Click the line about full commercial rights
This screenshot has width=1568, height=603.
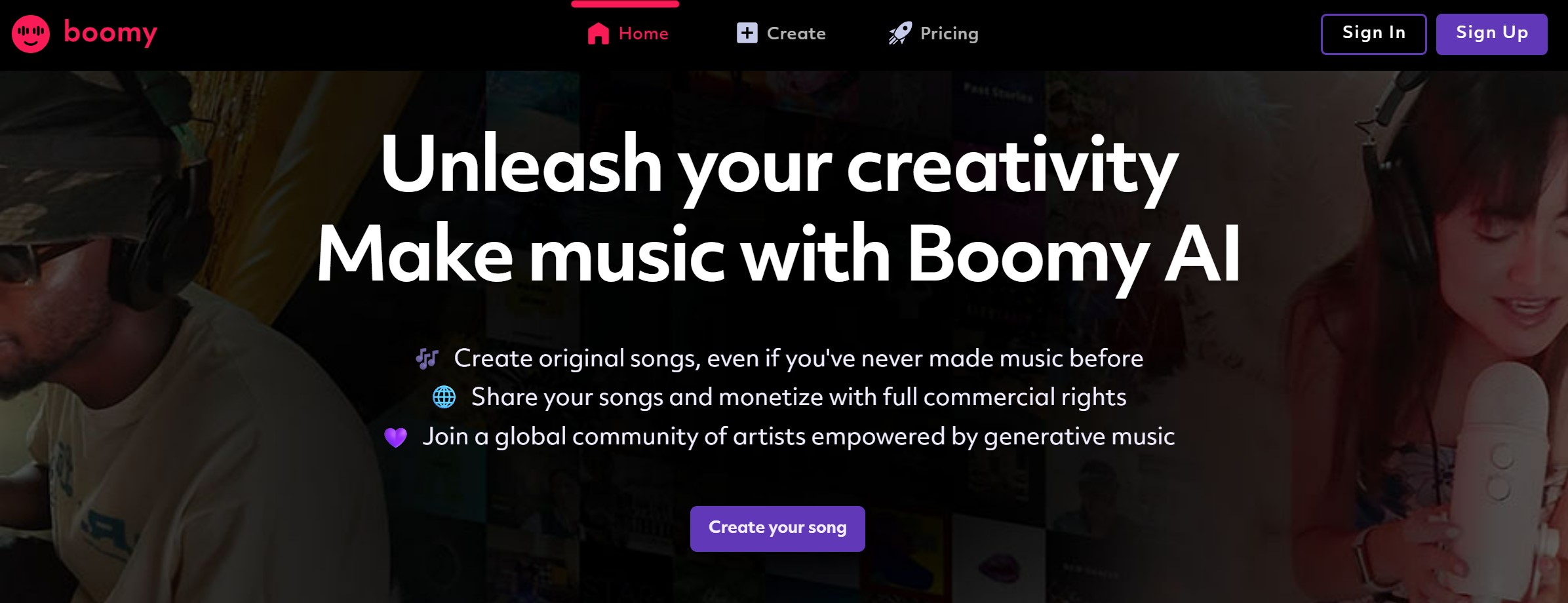click(798, 396)
